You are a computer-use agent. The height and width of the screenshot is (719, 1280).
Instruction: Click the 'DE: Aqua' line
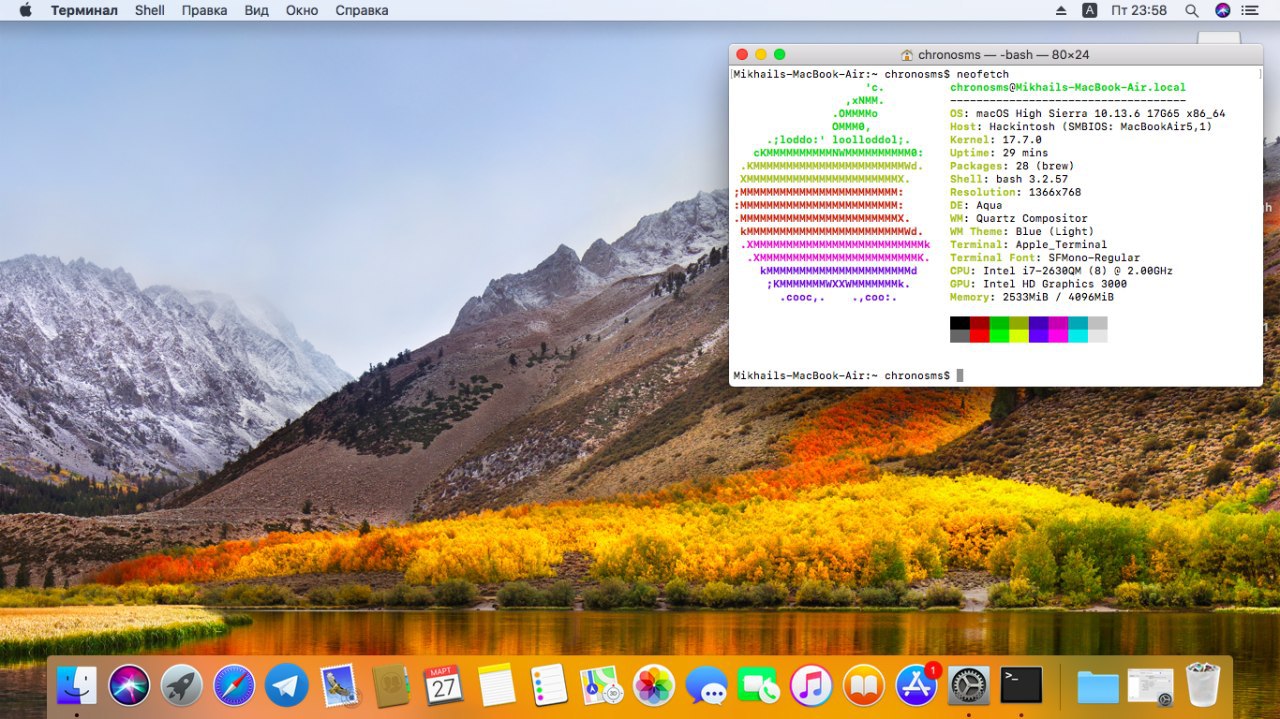976,205
